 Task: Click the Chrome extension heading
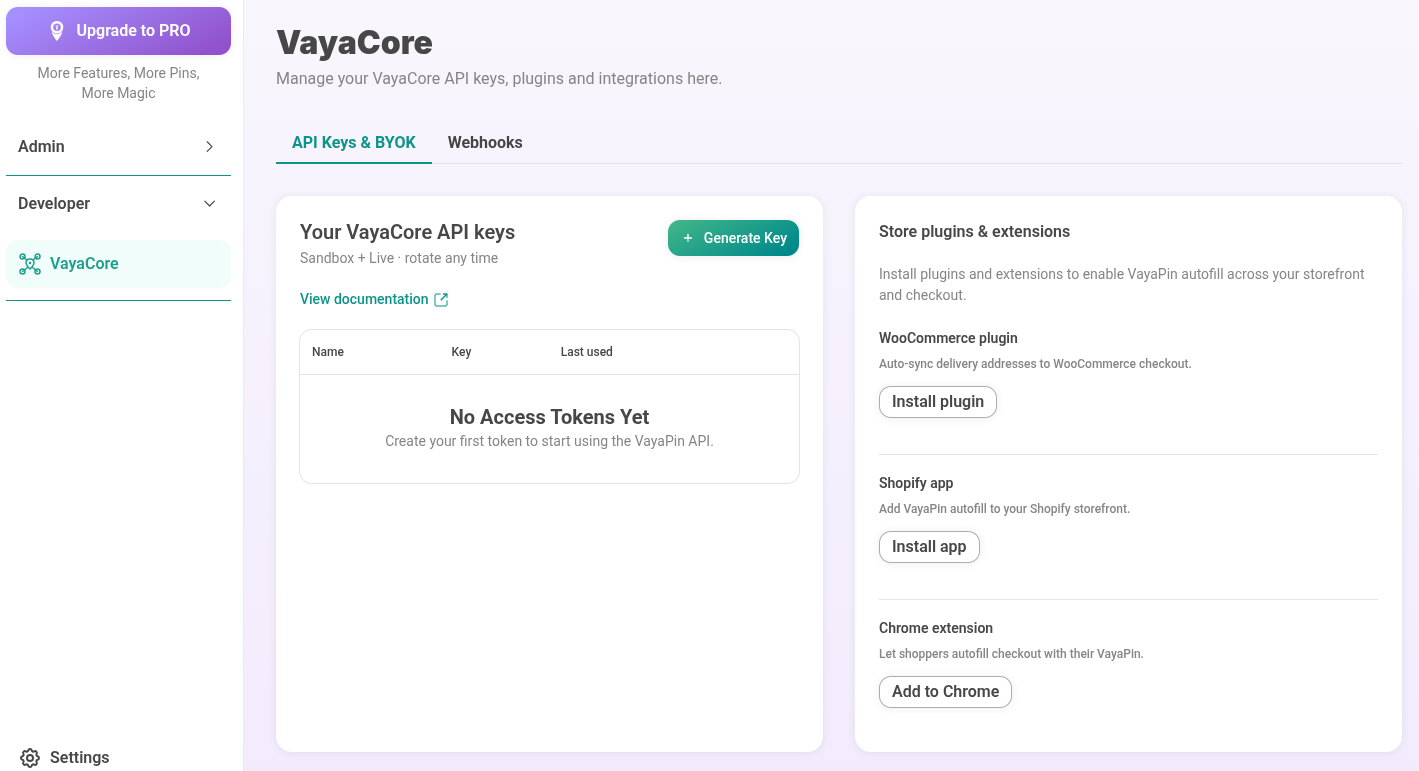coord(936,628)
